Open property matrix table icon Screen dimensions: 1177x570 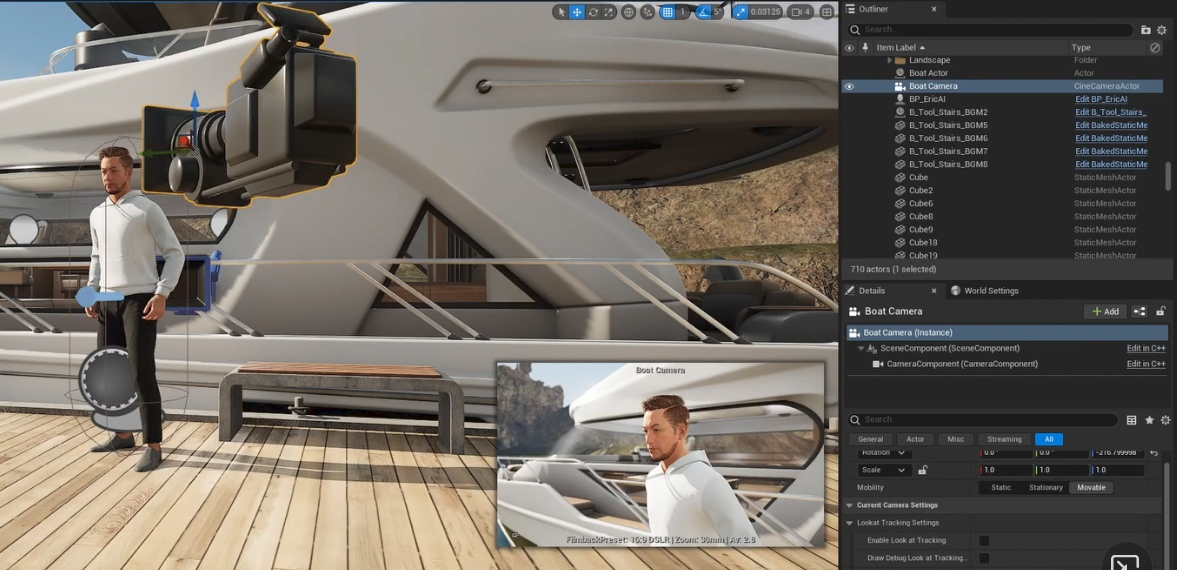pos(1131,421)
